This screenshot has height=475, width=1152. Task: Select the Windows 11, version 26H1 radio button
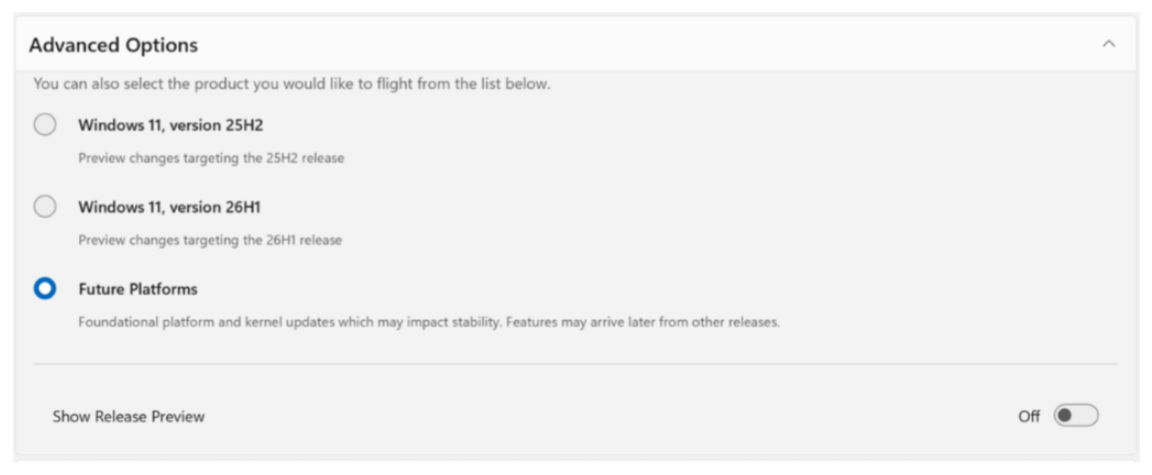coord(45,207)
